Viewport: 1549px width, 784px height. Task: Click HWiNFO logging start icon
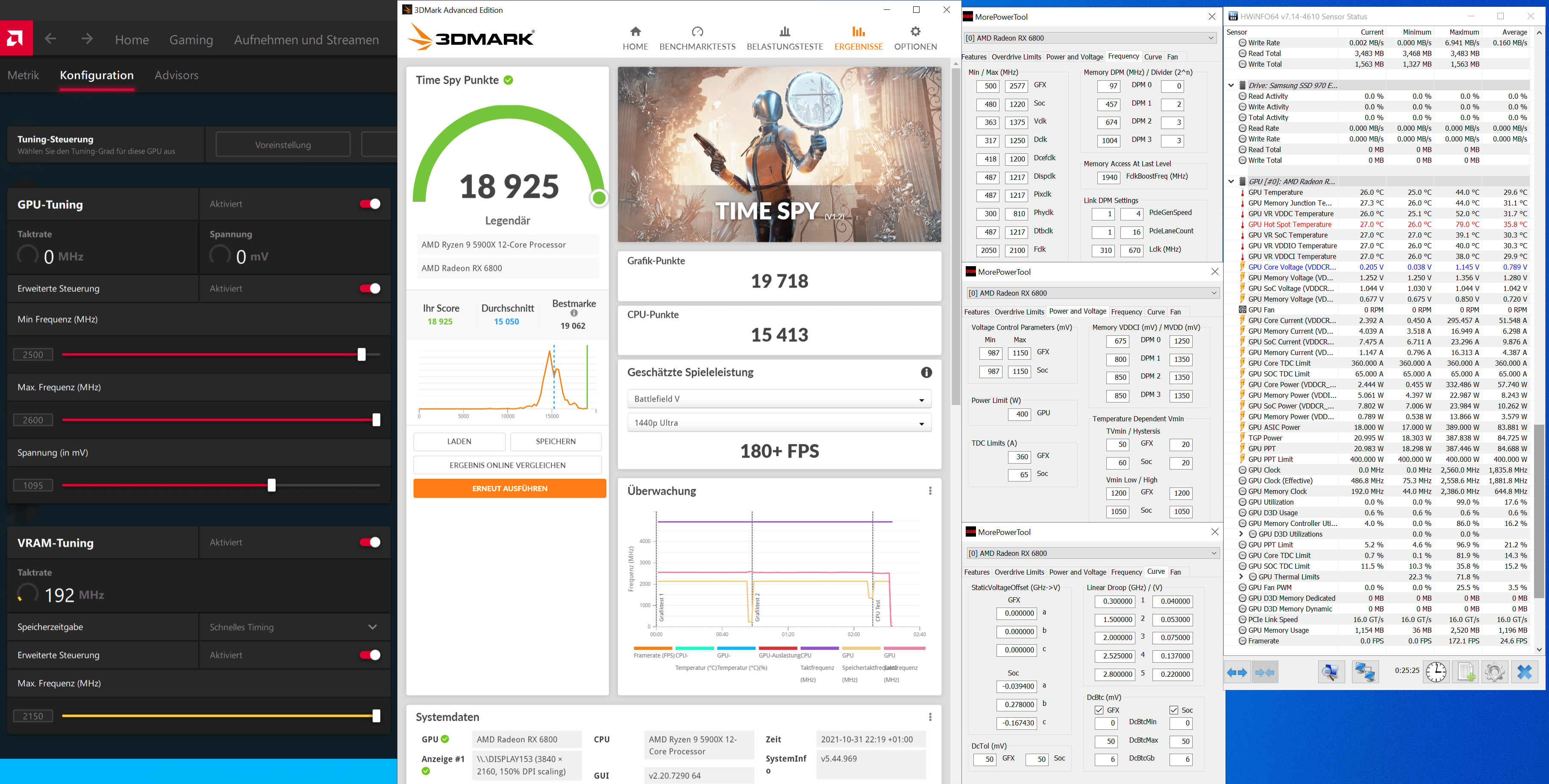(x=1465, y=672)
